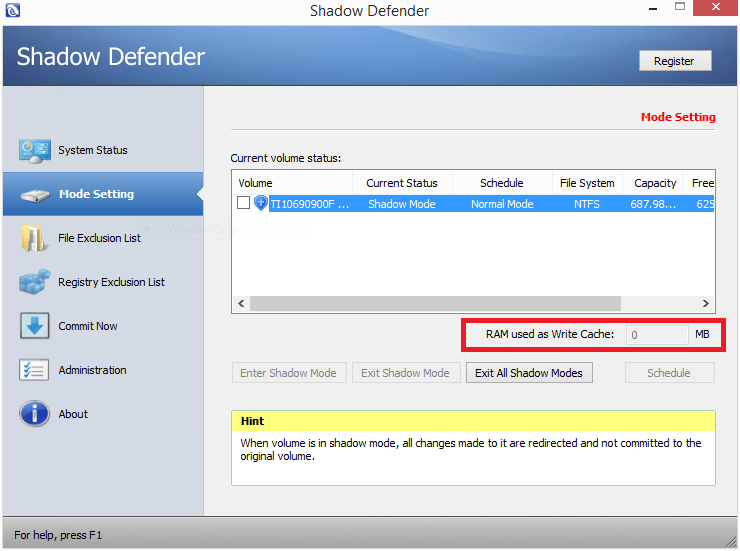Select the volume name TI10690900F cell

[x=310, y=204]
